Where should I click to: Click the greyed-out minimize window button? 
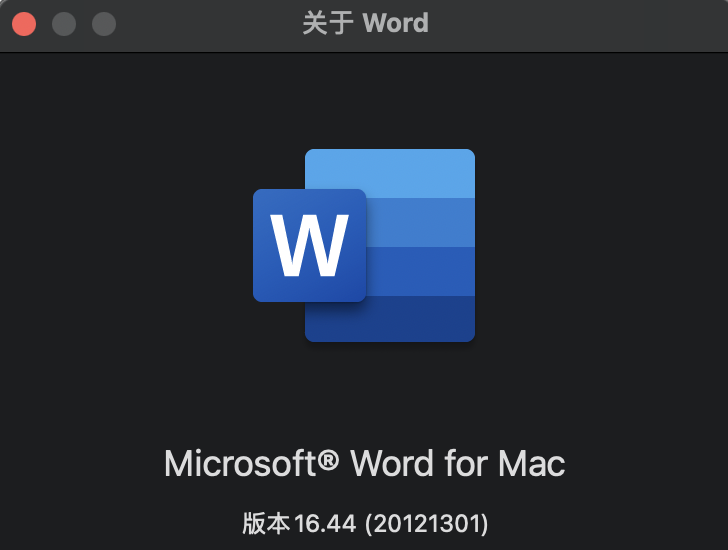click(x=64, y=24)
